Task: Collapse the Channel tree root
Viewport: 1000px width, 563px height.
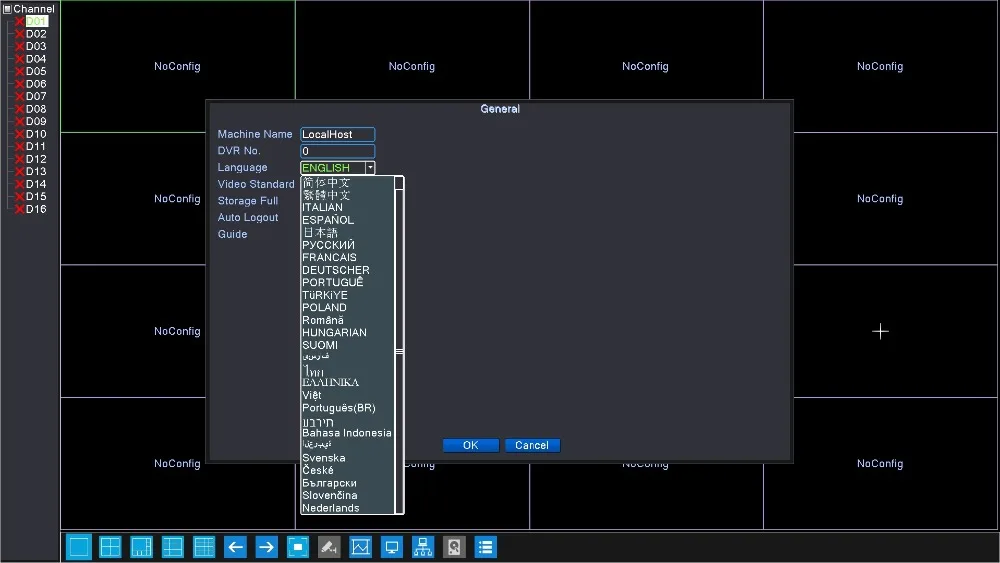Action: click(x=7, y=9)
